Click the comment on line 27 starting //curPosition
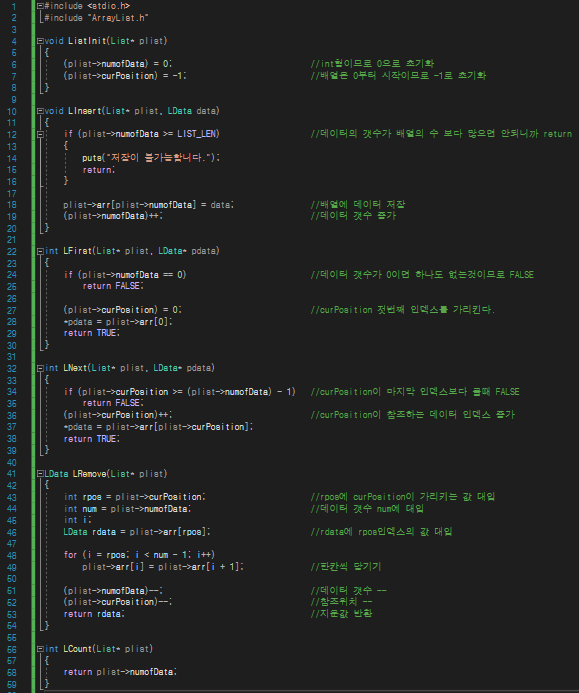Viewport: 579px width, 693px height. (403, 309)
